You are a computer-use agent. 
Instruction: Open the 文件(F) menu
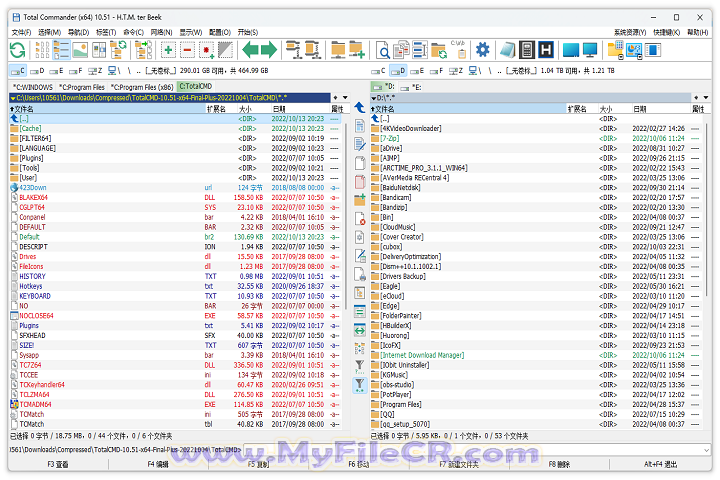click(21, 32)
